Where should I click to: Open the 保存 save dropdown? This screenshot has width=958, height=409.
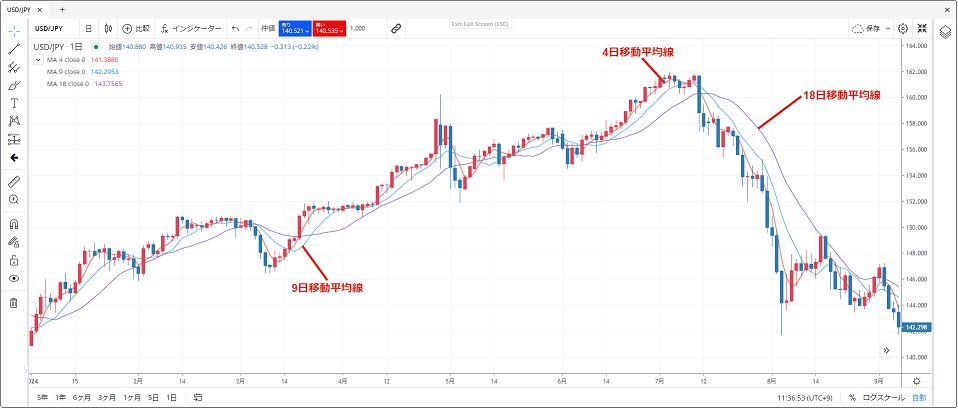(x=870, y=29)
